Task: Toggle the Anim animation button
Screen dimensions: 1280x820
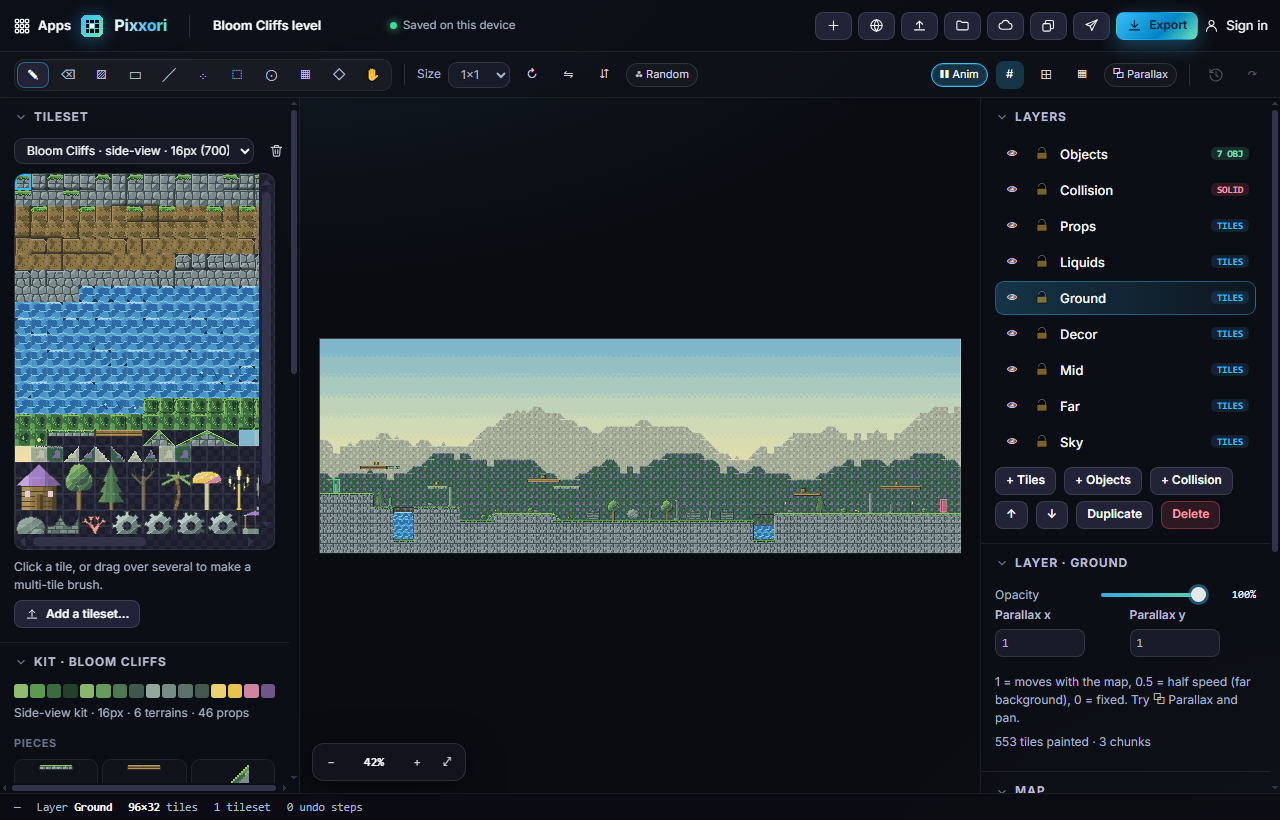Action: (959, 74)
